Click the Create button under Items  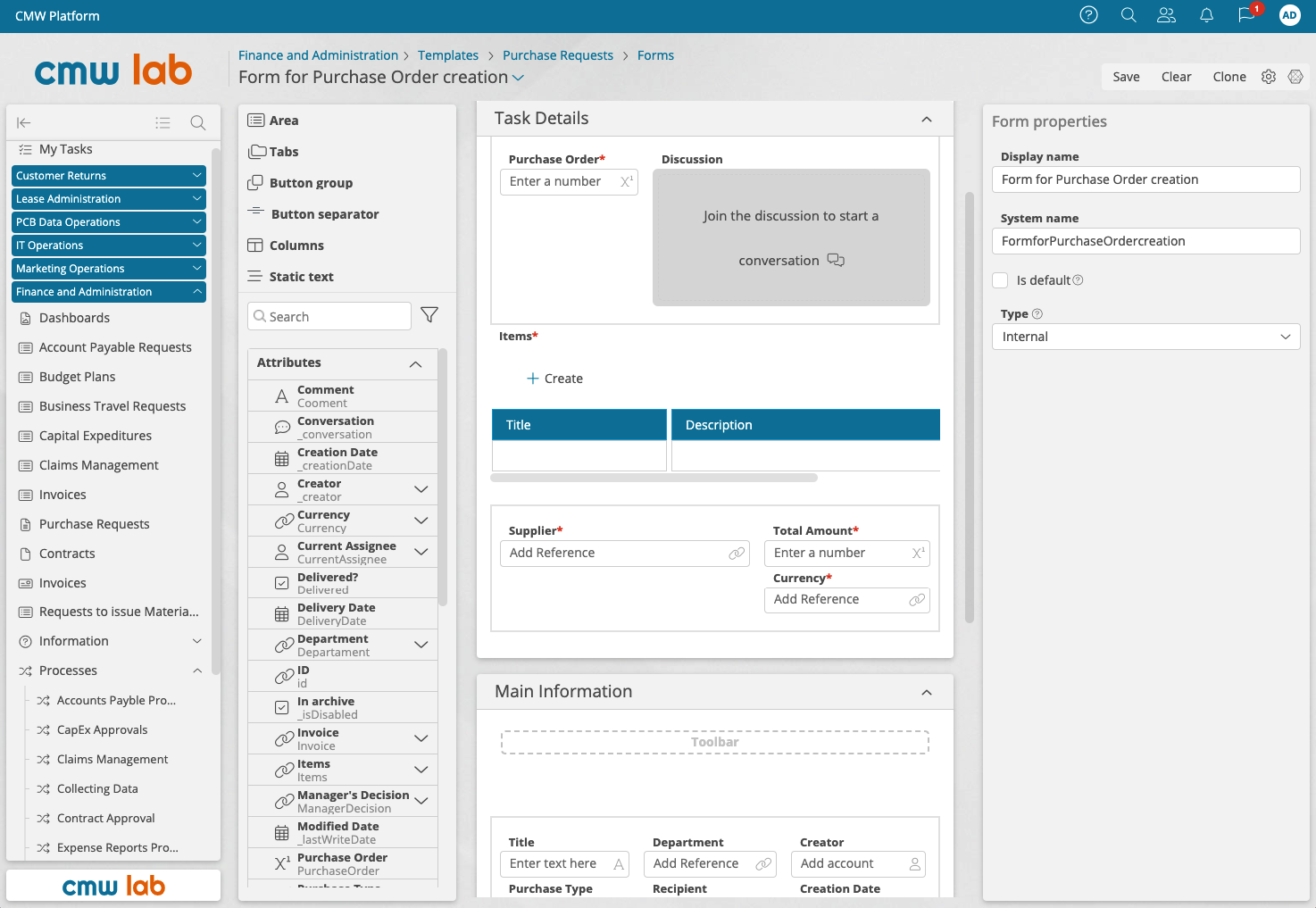[x=554, y=379]
